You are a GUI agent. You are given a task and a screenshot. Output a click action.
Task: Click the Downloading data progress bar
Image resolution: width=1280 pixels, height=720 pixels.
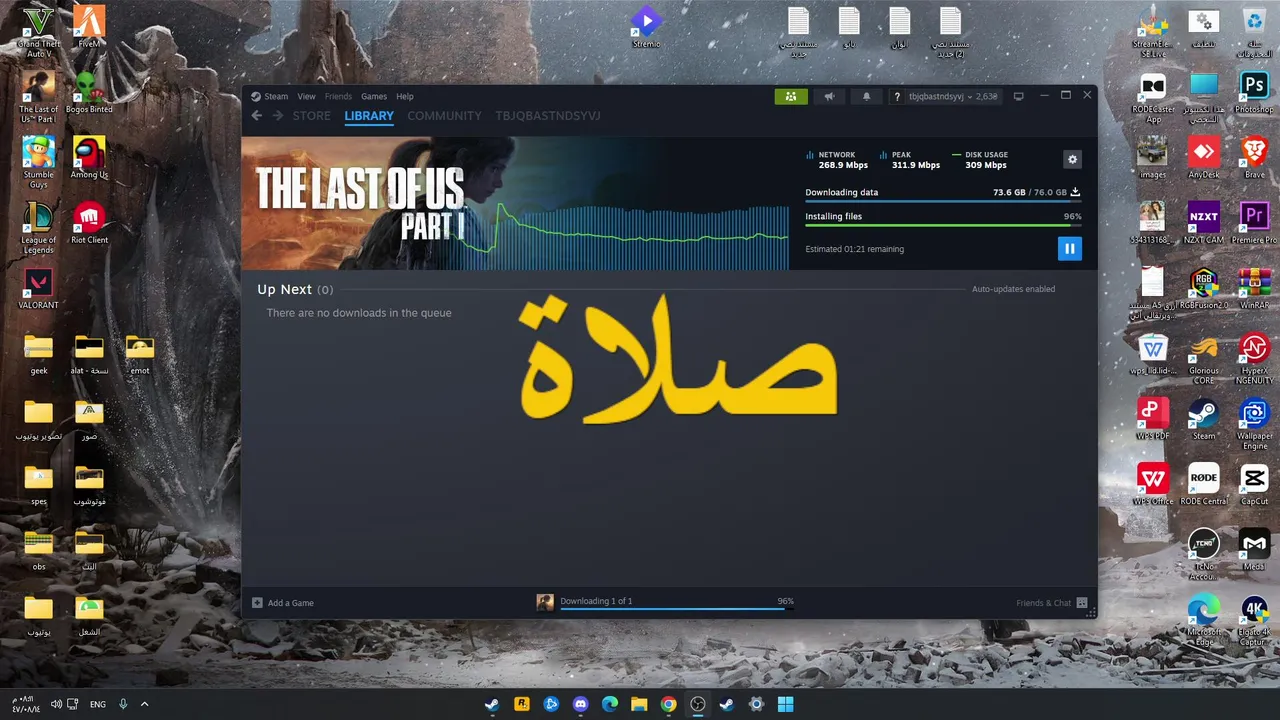point(943,201)
